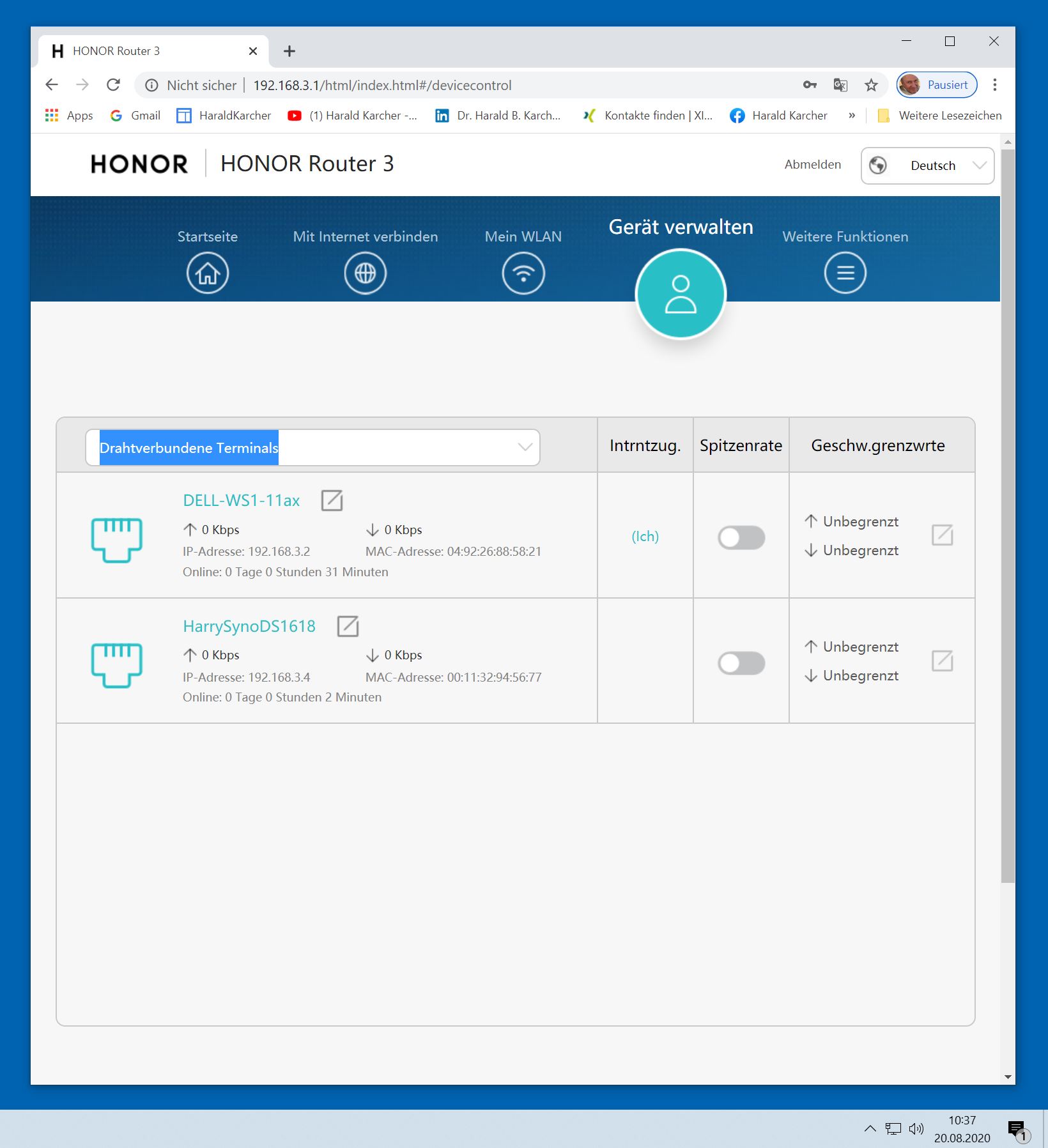This screenshot has height=1148, width=1048.
Task: Open the Gmail bookmark
Action: 135,116
